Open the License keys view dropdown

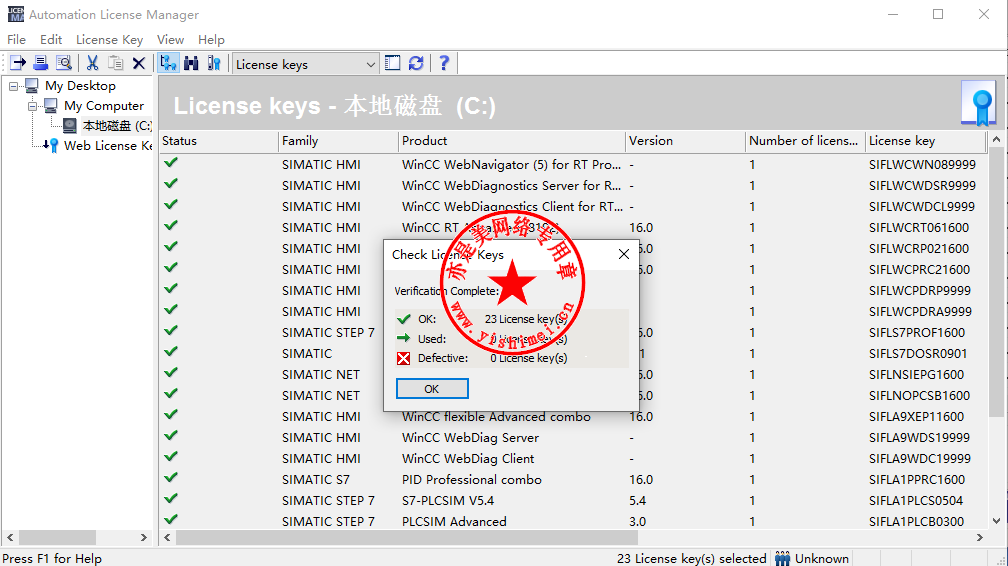tap(305, 64)
